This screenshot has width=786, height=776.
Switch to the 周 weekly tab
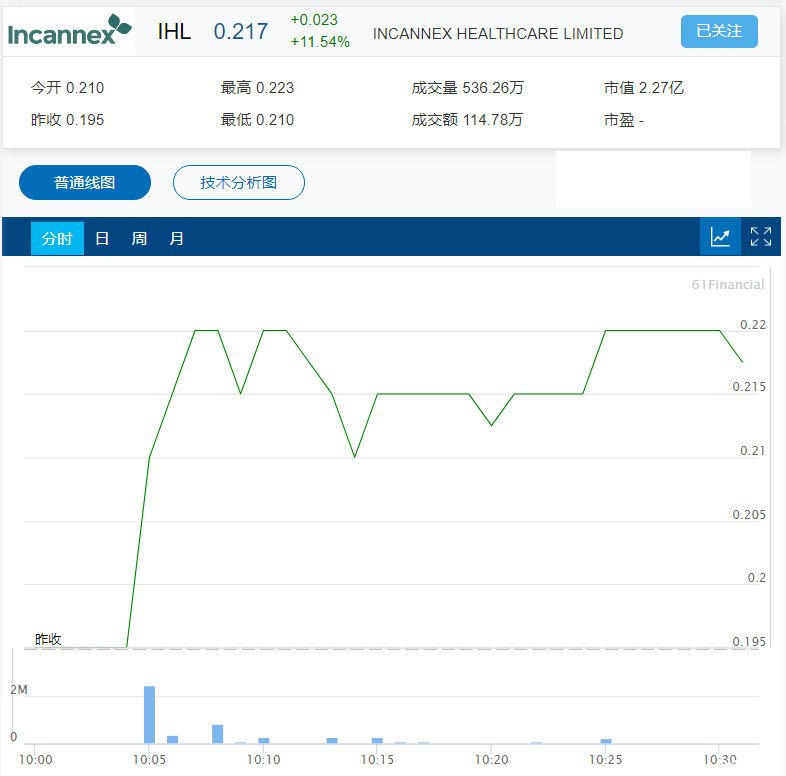tap(139, 238)
